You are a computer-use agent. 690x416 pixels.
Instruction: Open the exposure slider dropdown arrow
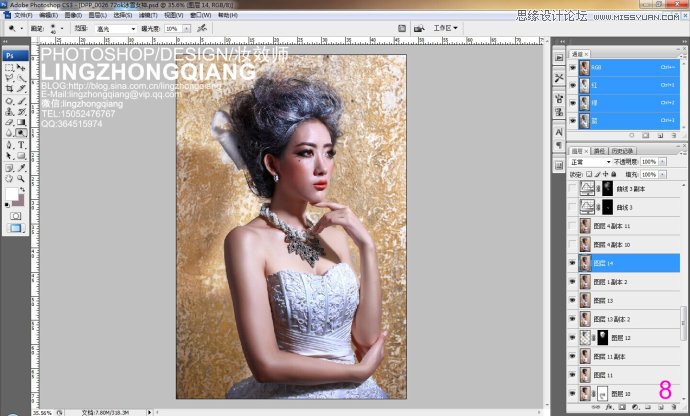[x=187, y=29]
